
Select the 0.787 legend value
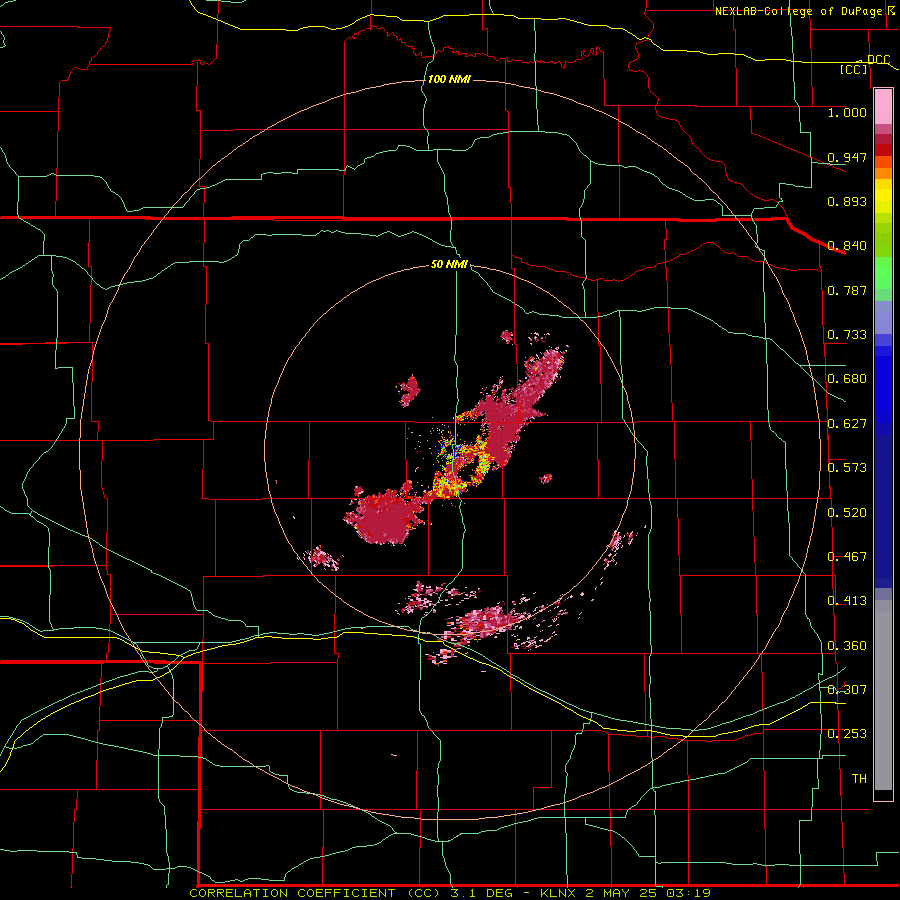coord(847,290)
